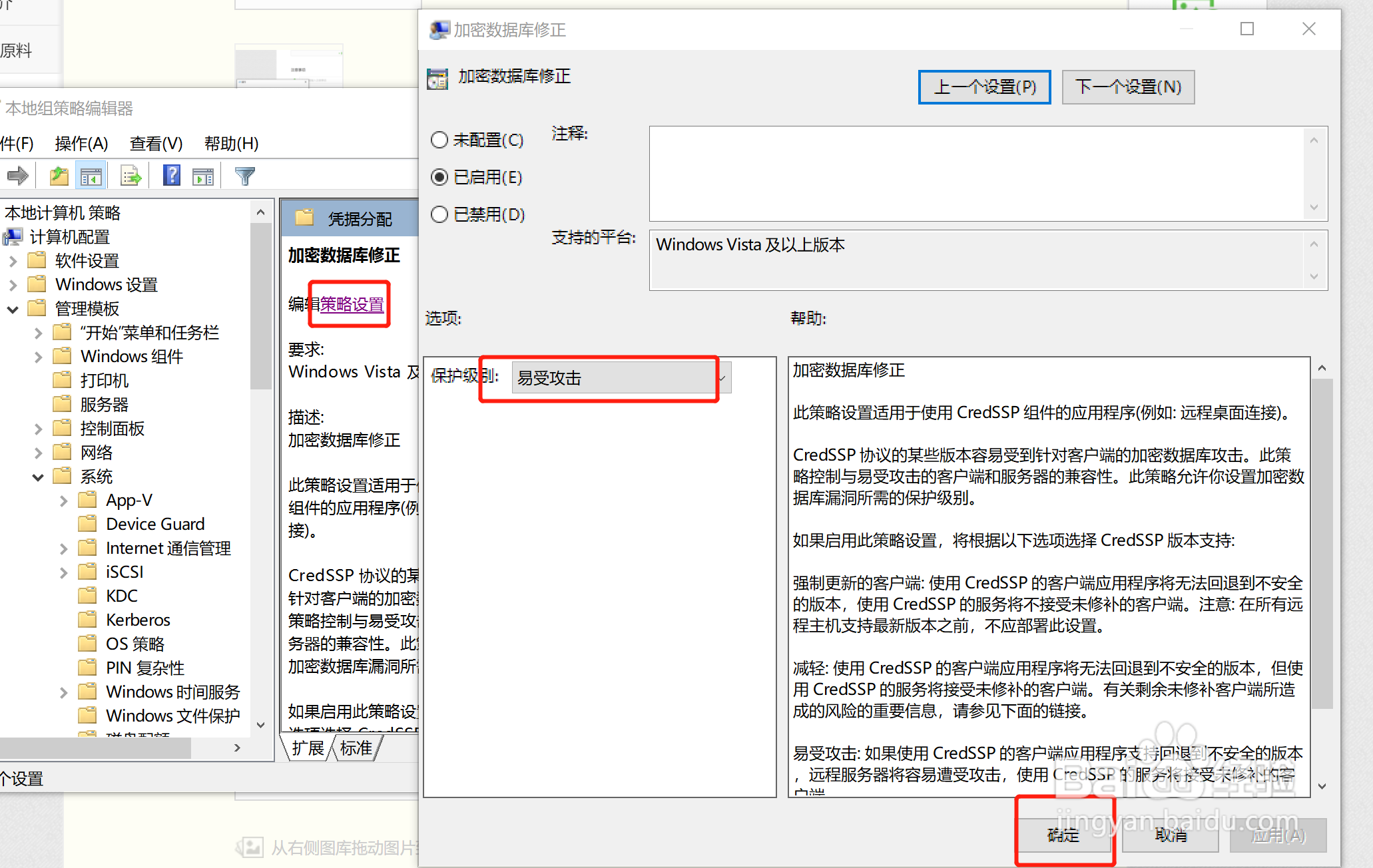
Task: Click the 服务器 folder icon
Action: click(x=62, y=404)
